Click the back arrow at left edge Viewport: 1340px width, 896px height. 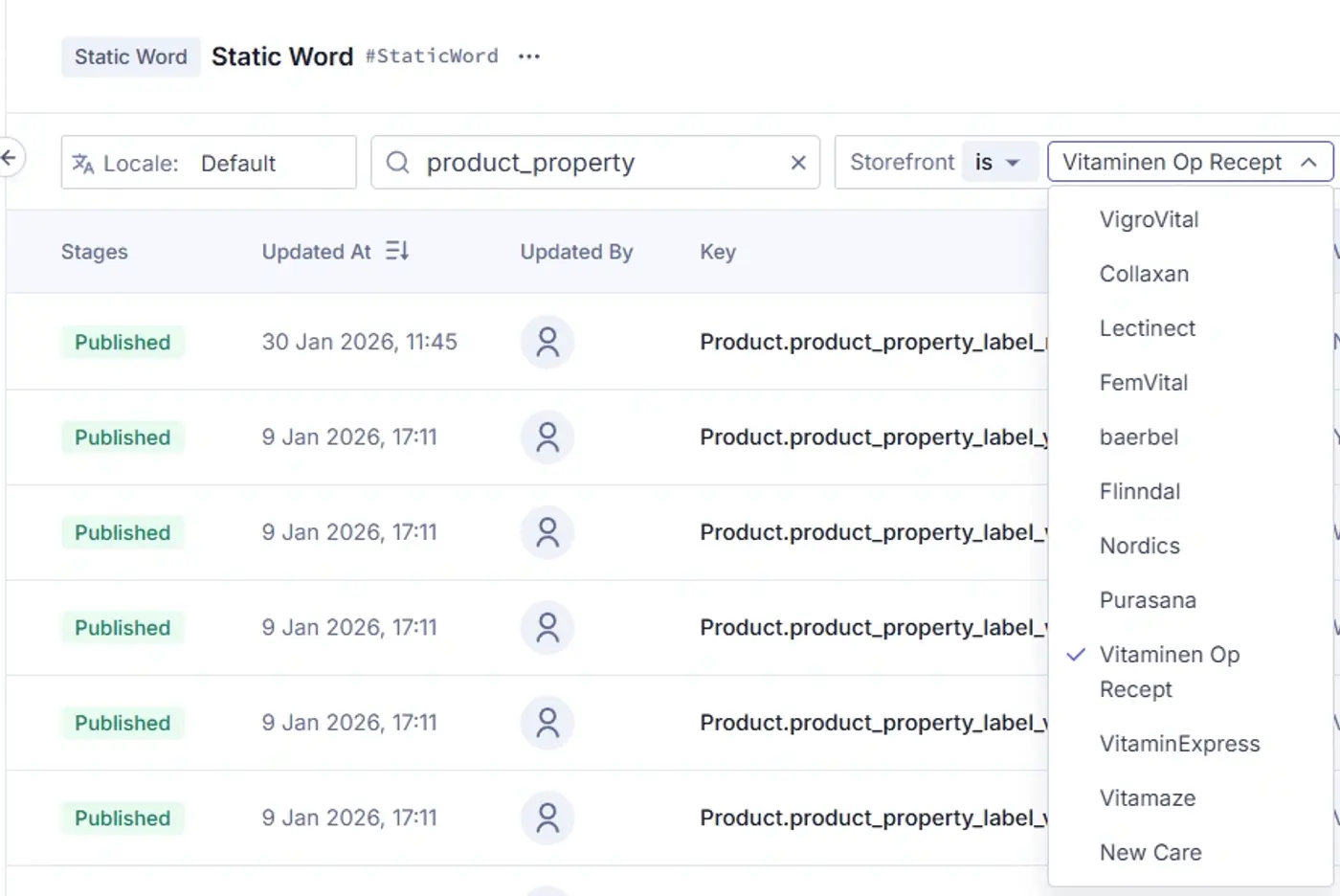[x=9, y=158]
